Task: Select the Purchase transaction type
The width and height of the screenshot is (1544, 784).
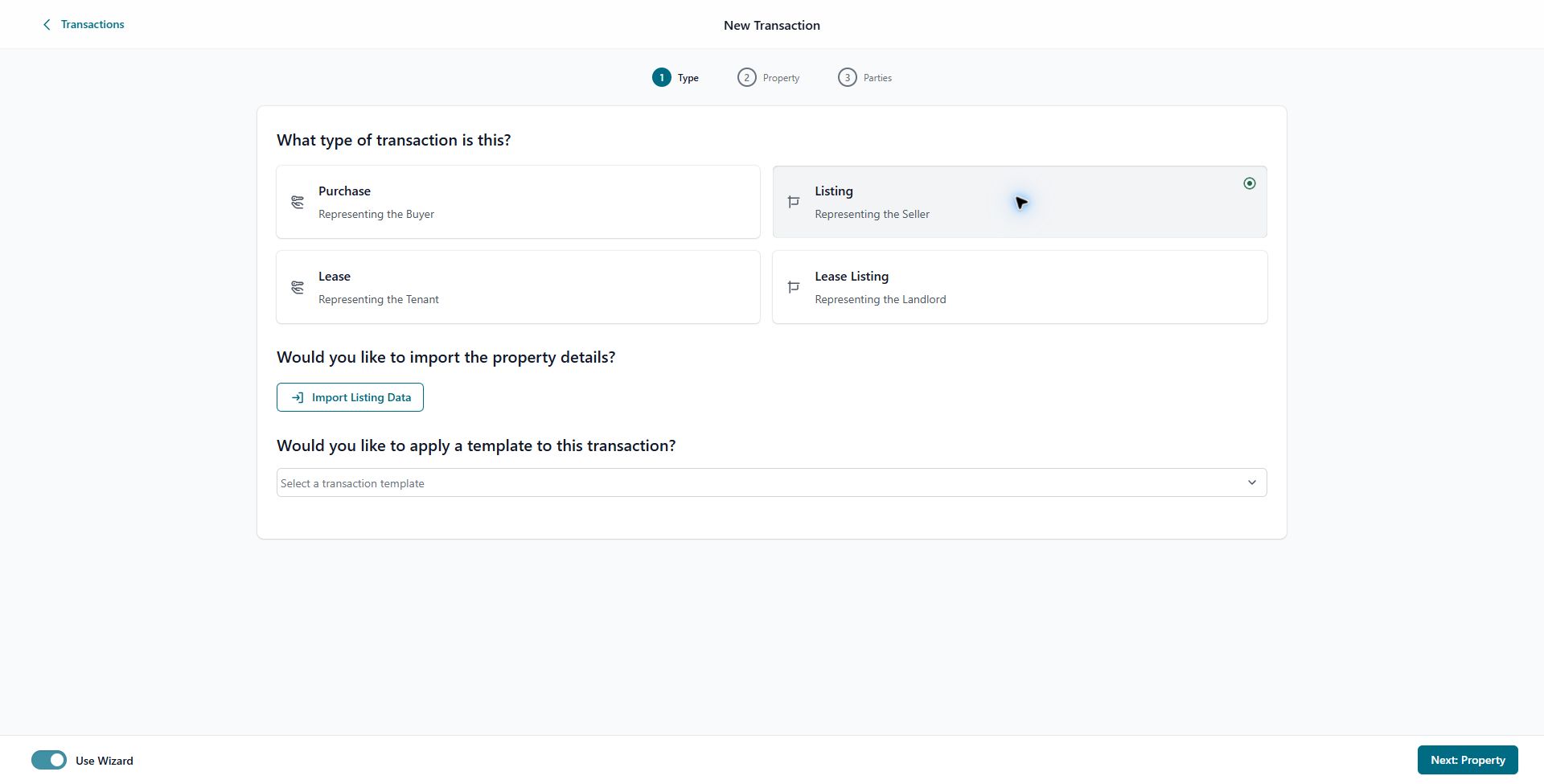Action: click(518, 202)
